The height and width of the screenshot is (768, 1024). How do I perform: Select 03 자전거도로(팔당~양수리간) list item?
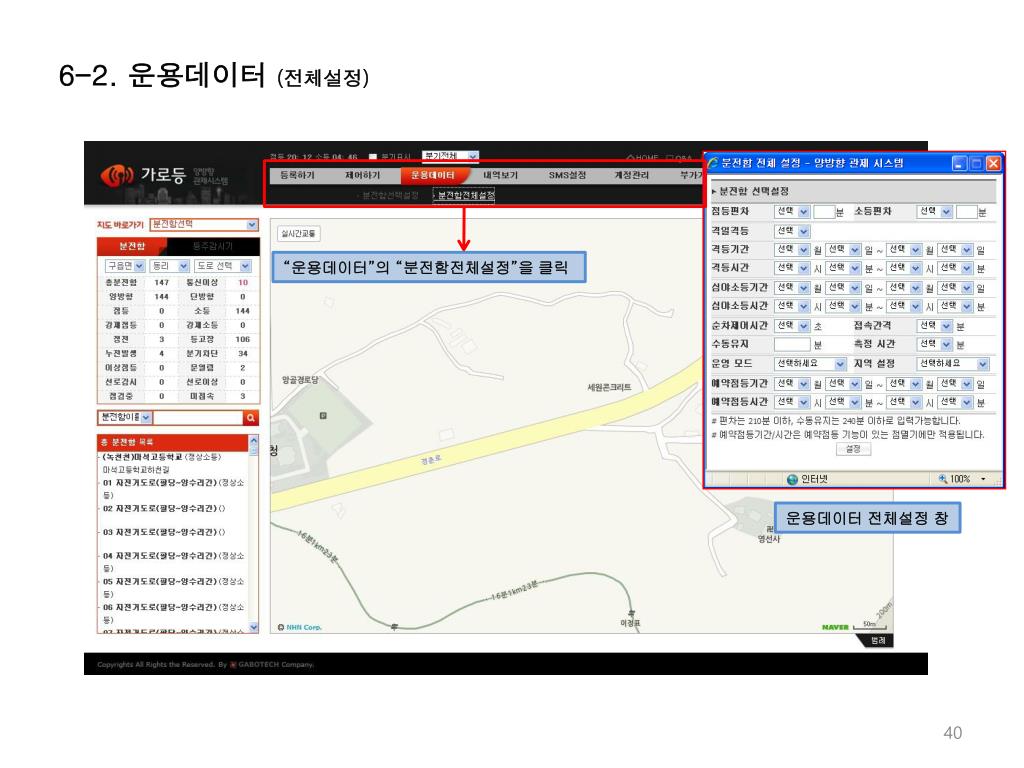pyautogui.click(x=164, y=532)
